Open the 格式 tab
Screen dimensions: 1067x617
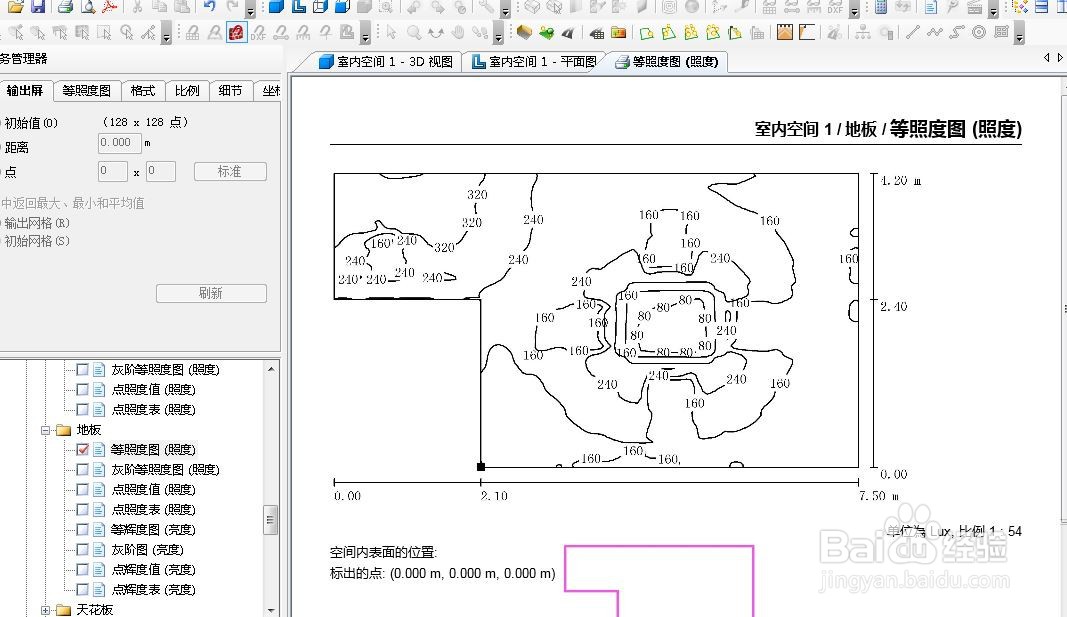(x=143, y=90)
